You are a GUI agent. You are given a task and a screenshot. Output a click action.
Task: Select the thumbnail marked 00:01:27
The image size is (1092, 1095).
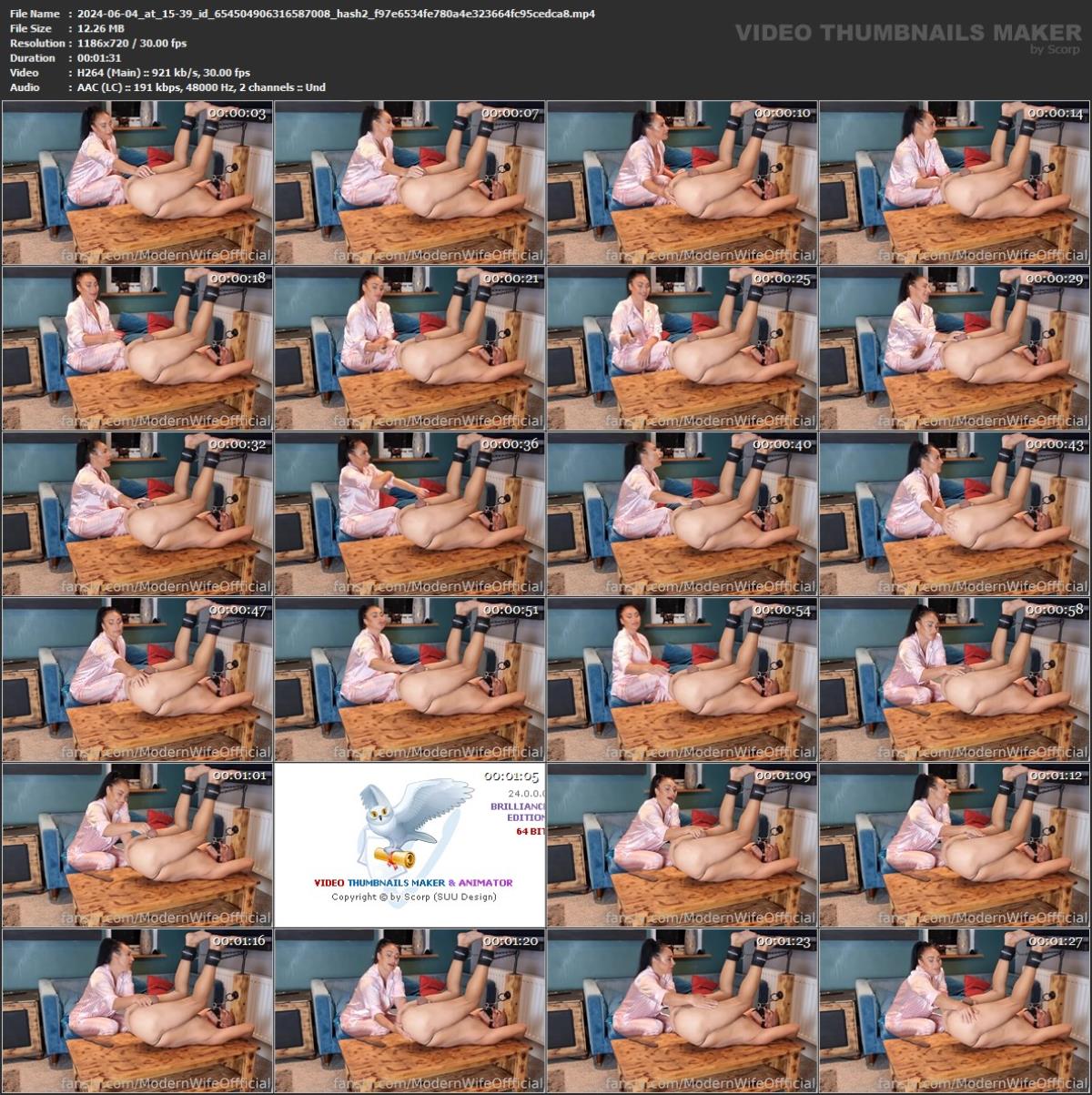pyautogui.click(x=955, y=1010)
